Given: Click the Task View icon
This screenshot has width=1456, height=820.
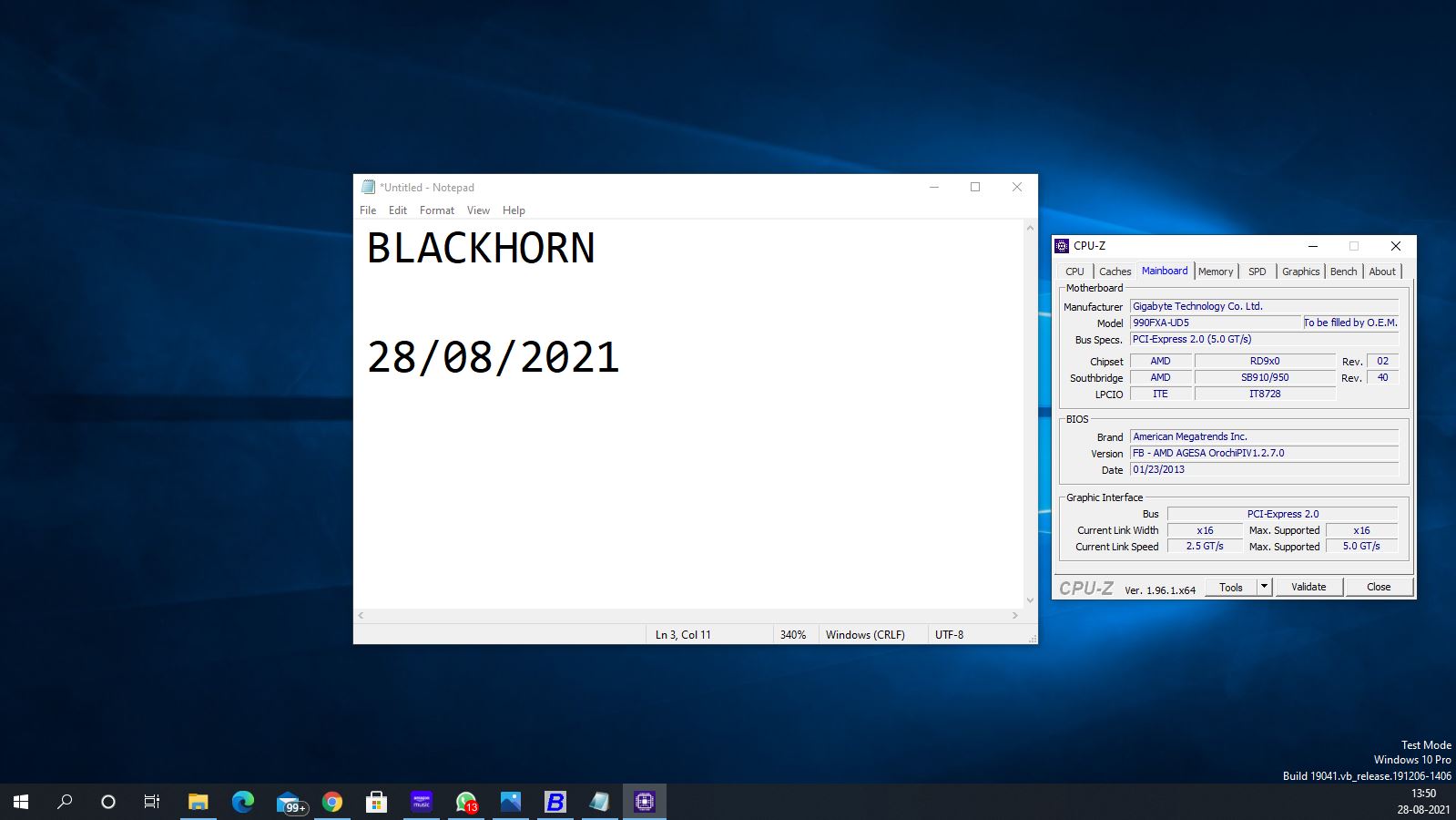Looking at the screenshot, I should [152, 802].
